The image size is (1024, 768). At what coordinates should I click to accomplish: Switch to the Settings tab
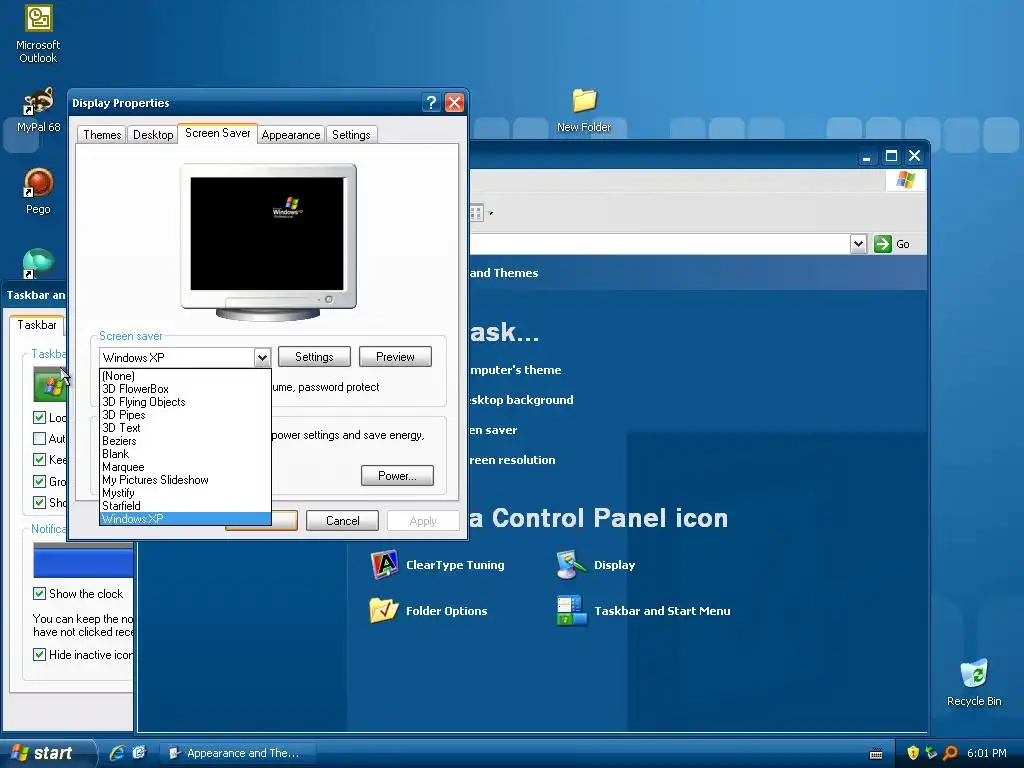351,135
